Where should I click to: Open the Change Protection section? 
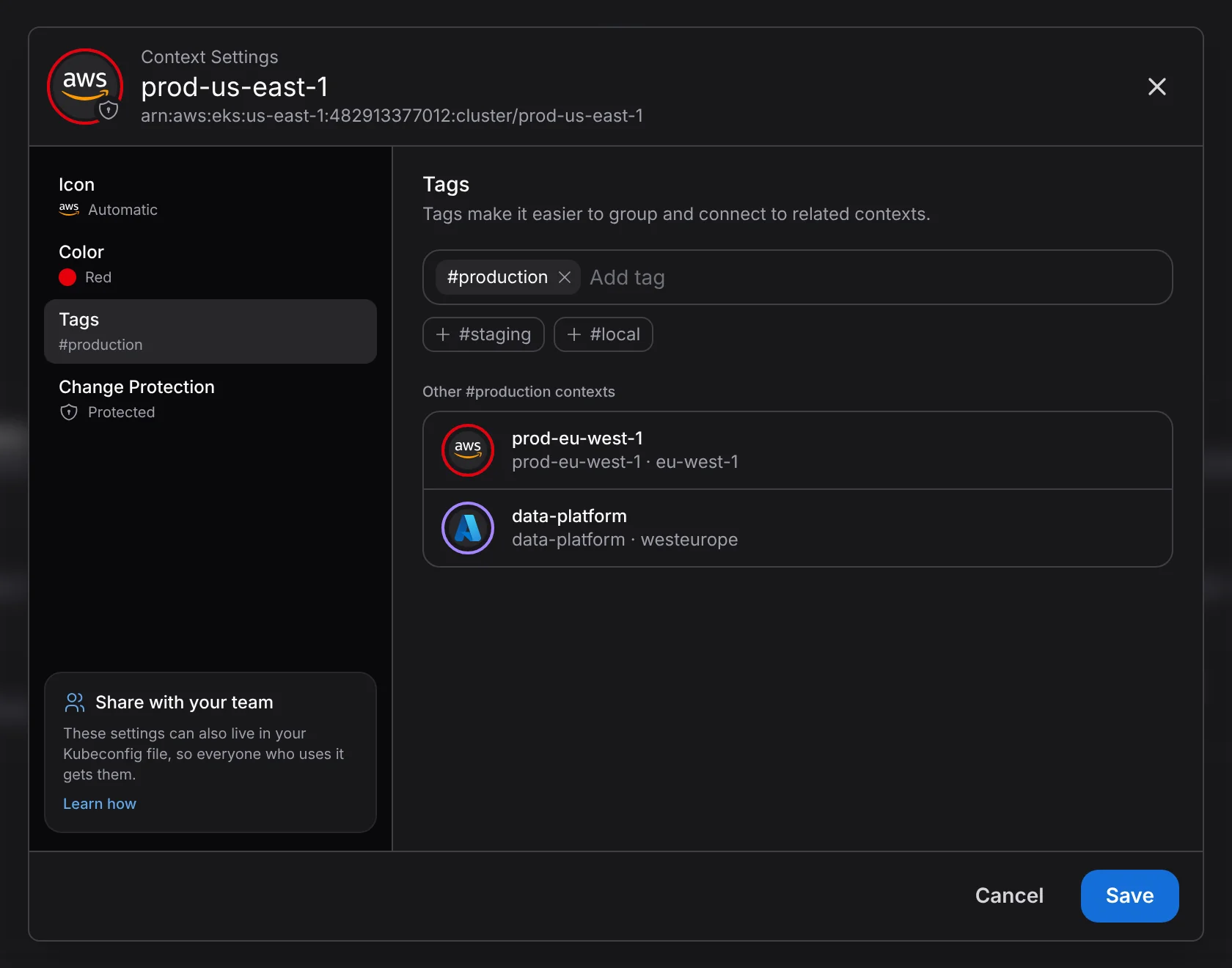pos(210,399)
